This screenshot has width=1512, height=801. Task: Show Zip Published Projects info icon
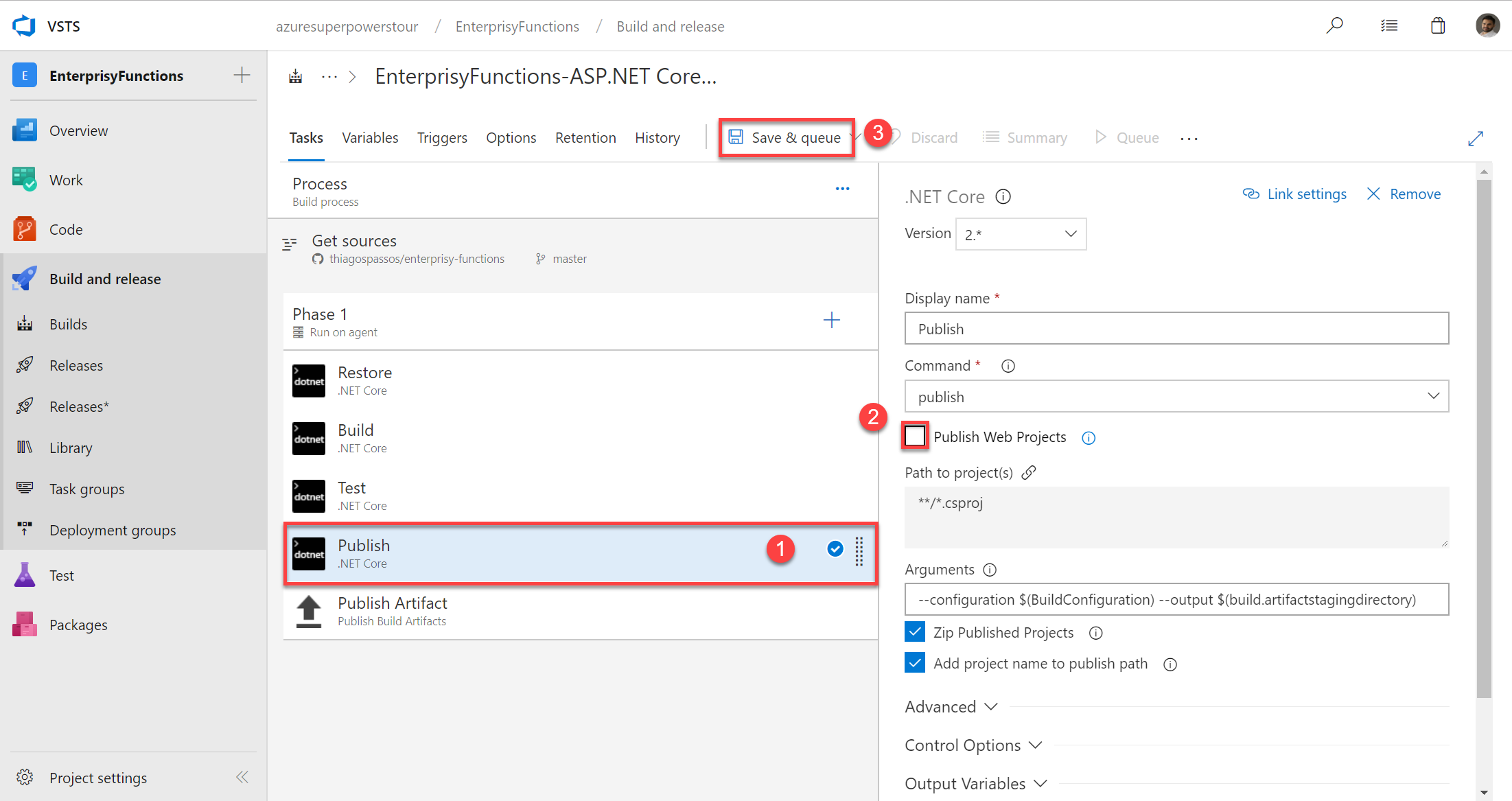(1096, 633)
